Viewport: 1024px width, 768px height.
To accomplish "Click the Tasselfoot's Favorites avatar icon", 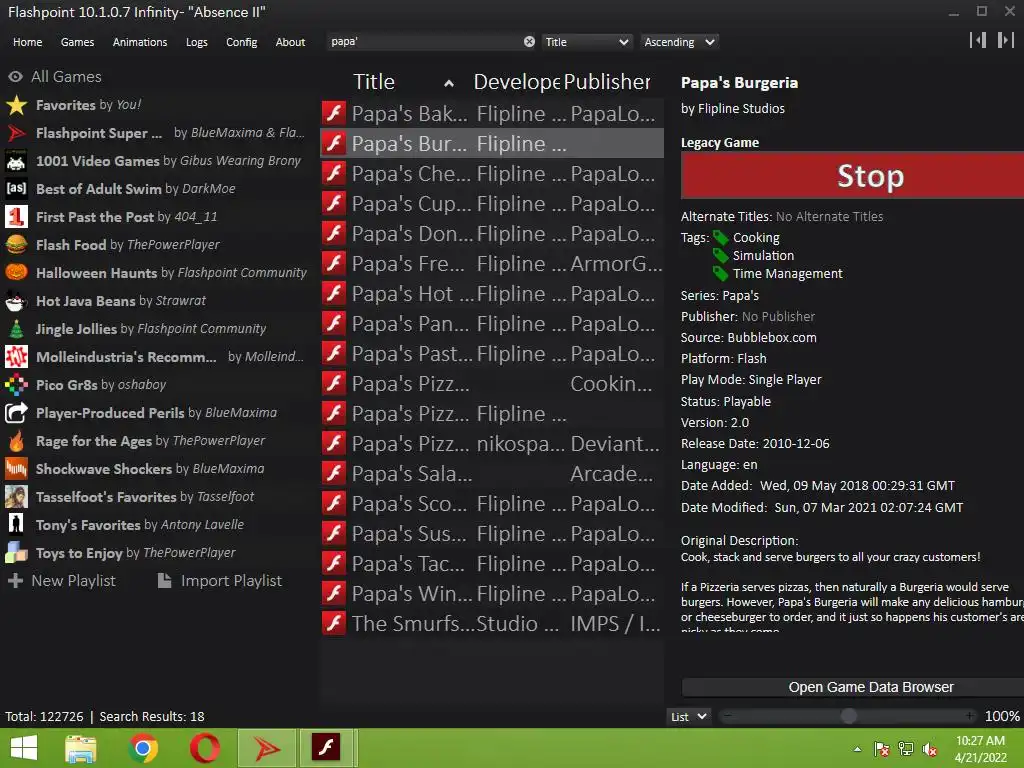I will (x=16, y=497).
